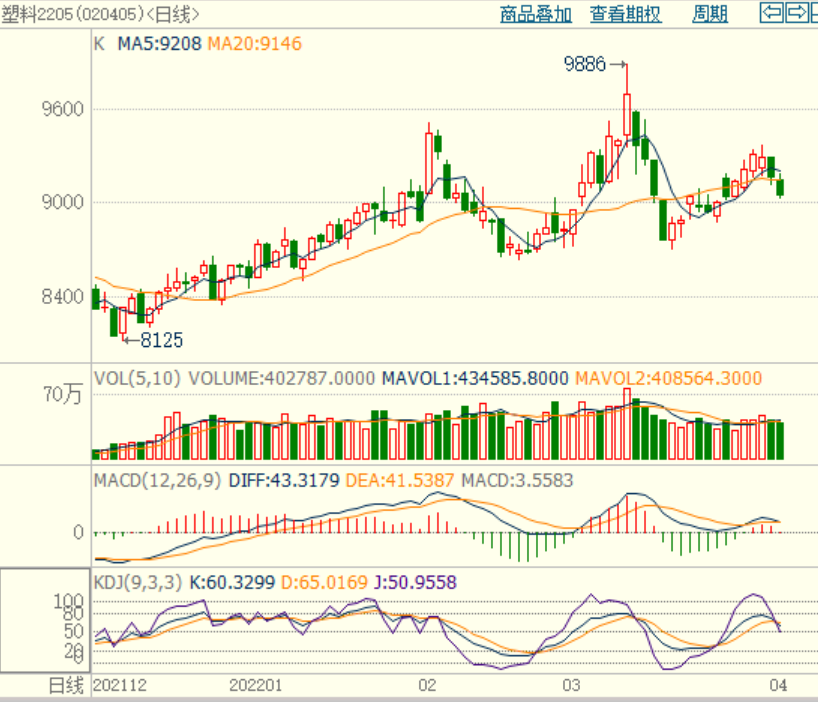This screenshot has height=702, width=818.
Task: Click the 9886 high price marker
Action: 585,65
